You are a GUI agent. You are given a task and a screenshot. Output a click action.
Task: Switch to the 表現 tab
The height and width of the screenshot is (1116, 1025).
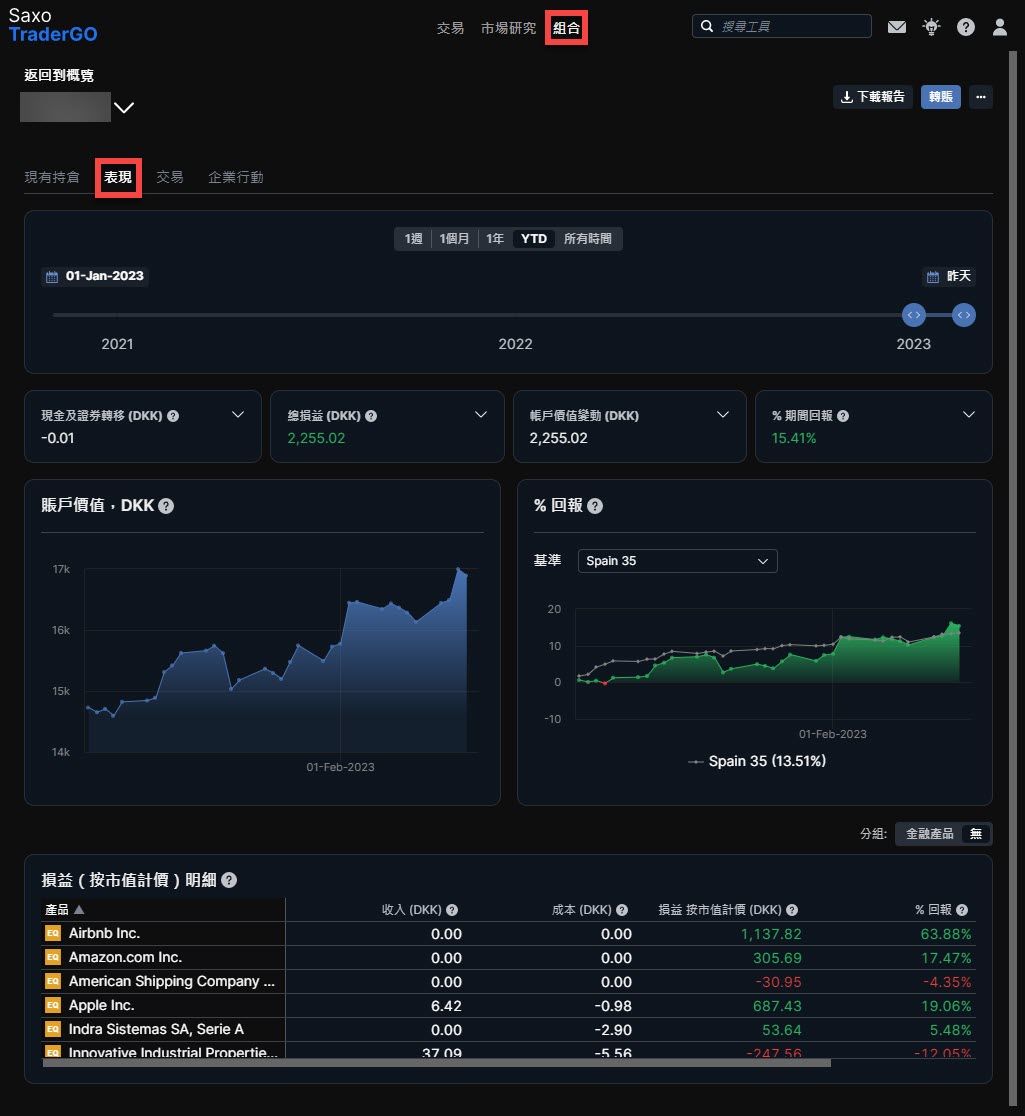[x=118, y=177]
